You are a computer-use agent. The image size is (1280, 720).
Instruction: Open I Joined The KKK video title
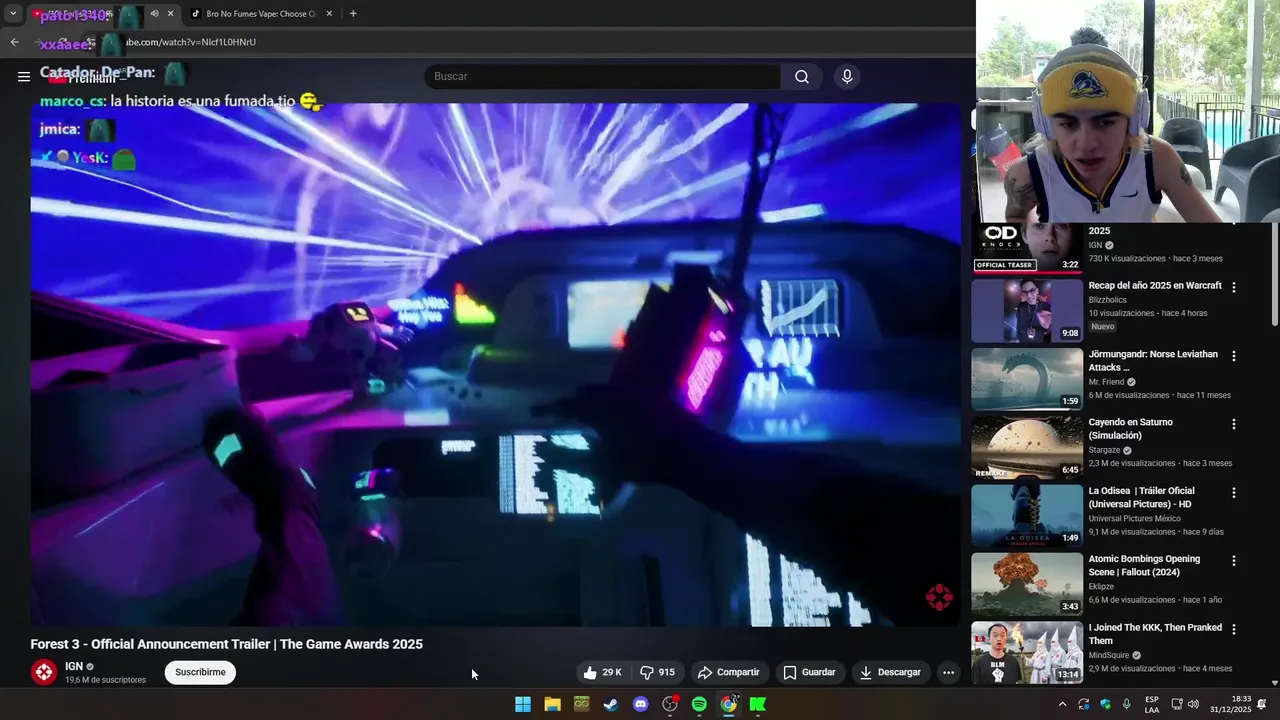pos(1155,634)
